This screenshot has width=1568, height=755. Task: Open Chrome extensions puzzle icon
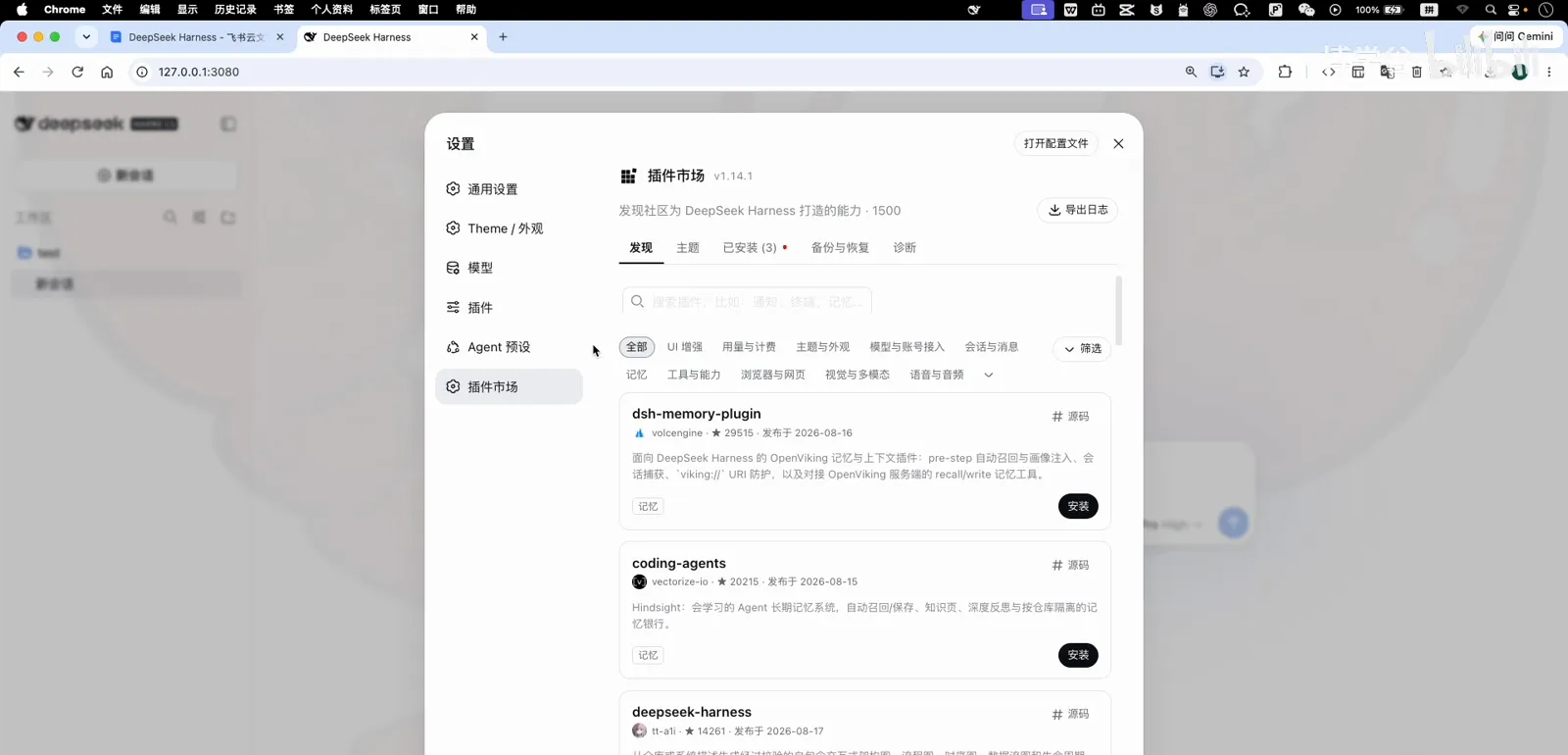1285,72
